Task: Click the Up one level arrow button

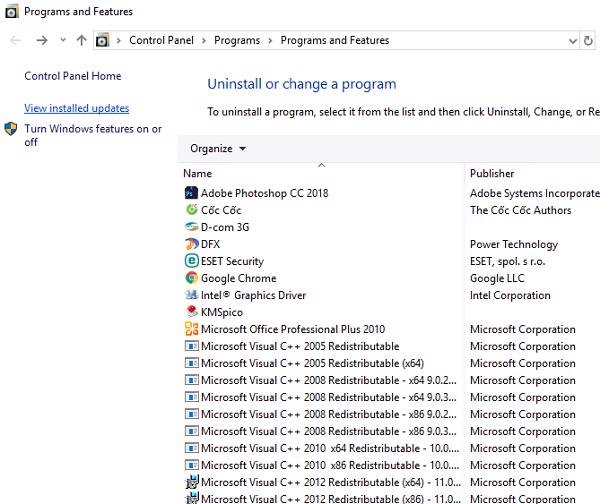Action: tap(82, 41)
